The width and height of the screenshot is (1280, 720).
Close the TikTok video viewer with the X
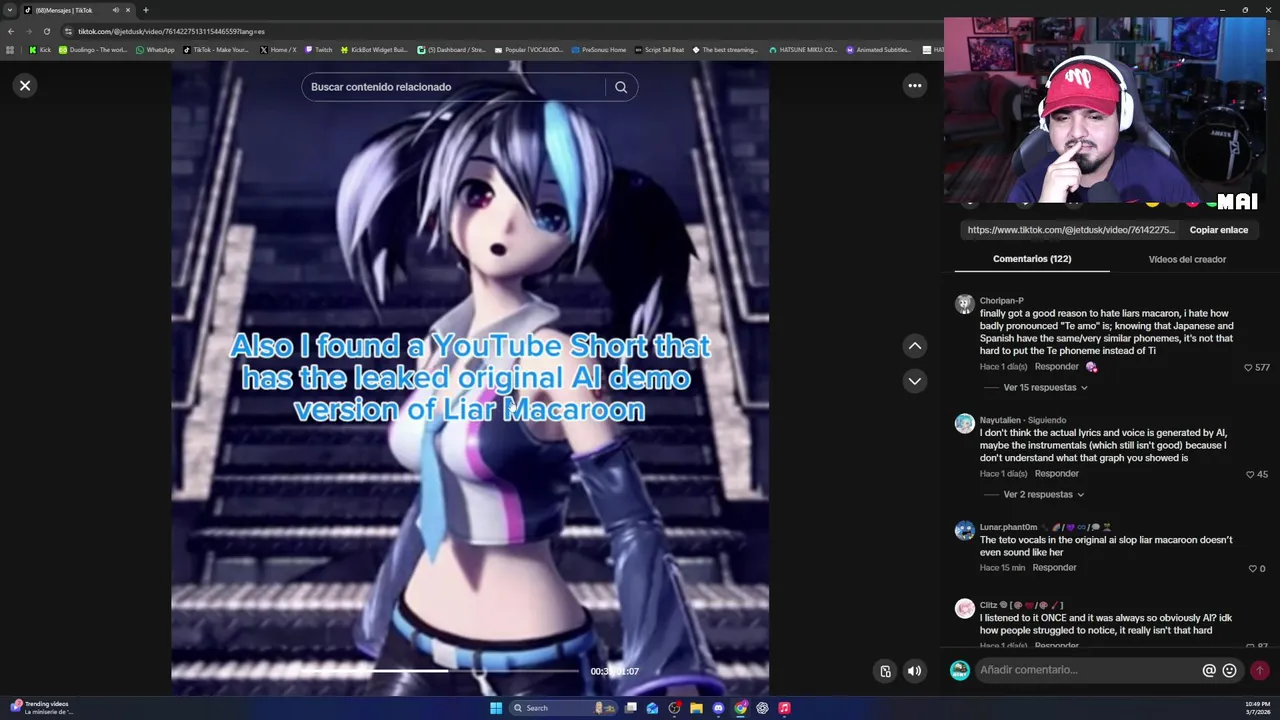point(25,86)
